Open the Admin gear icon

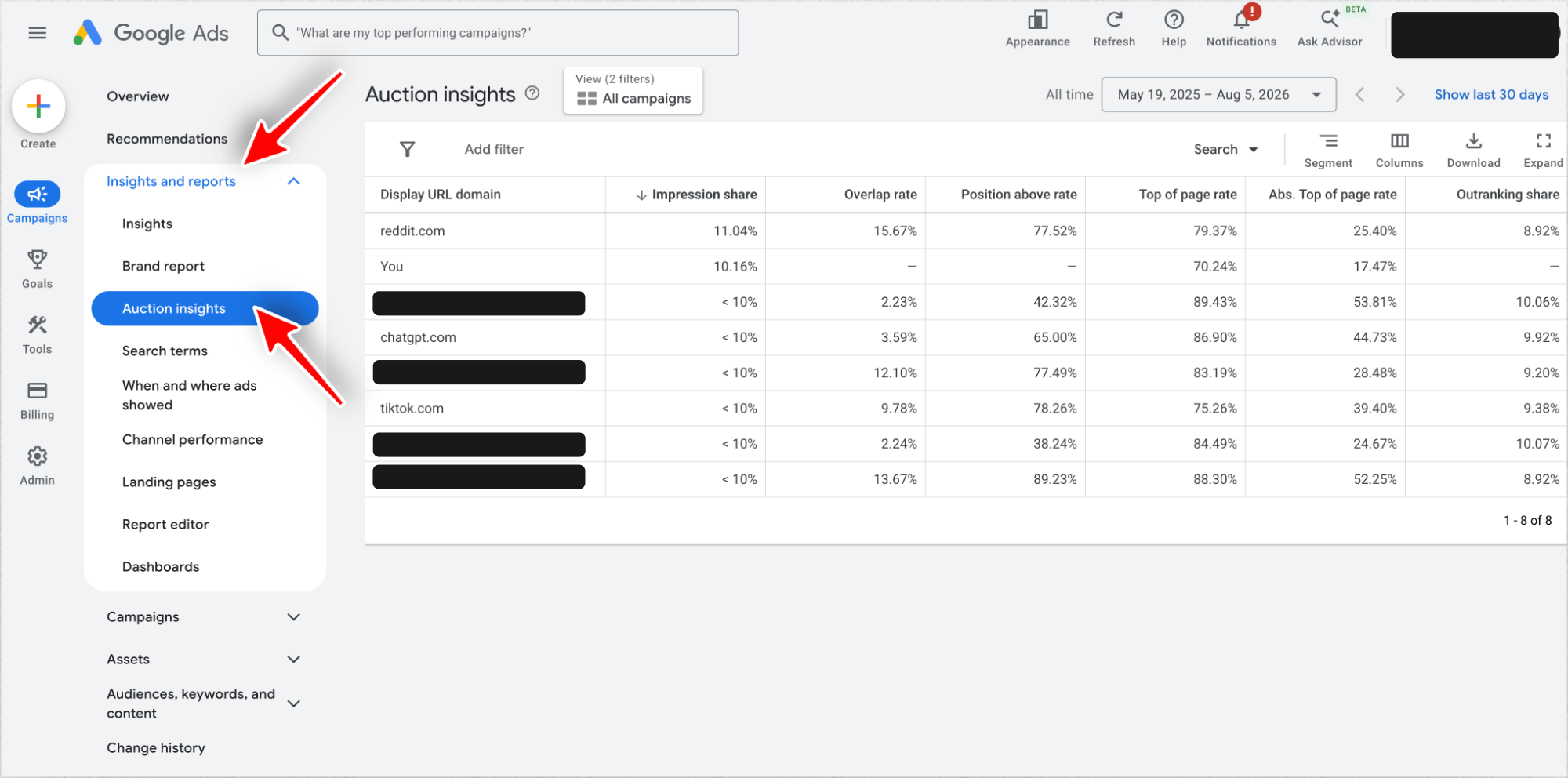point(37,456)
